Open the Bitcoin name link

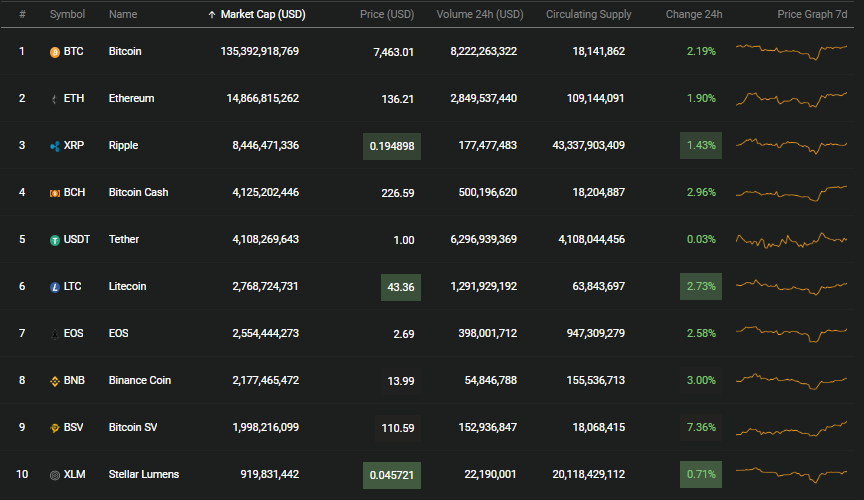pos(125,51)
